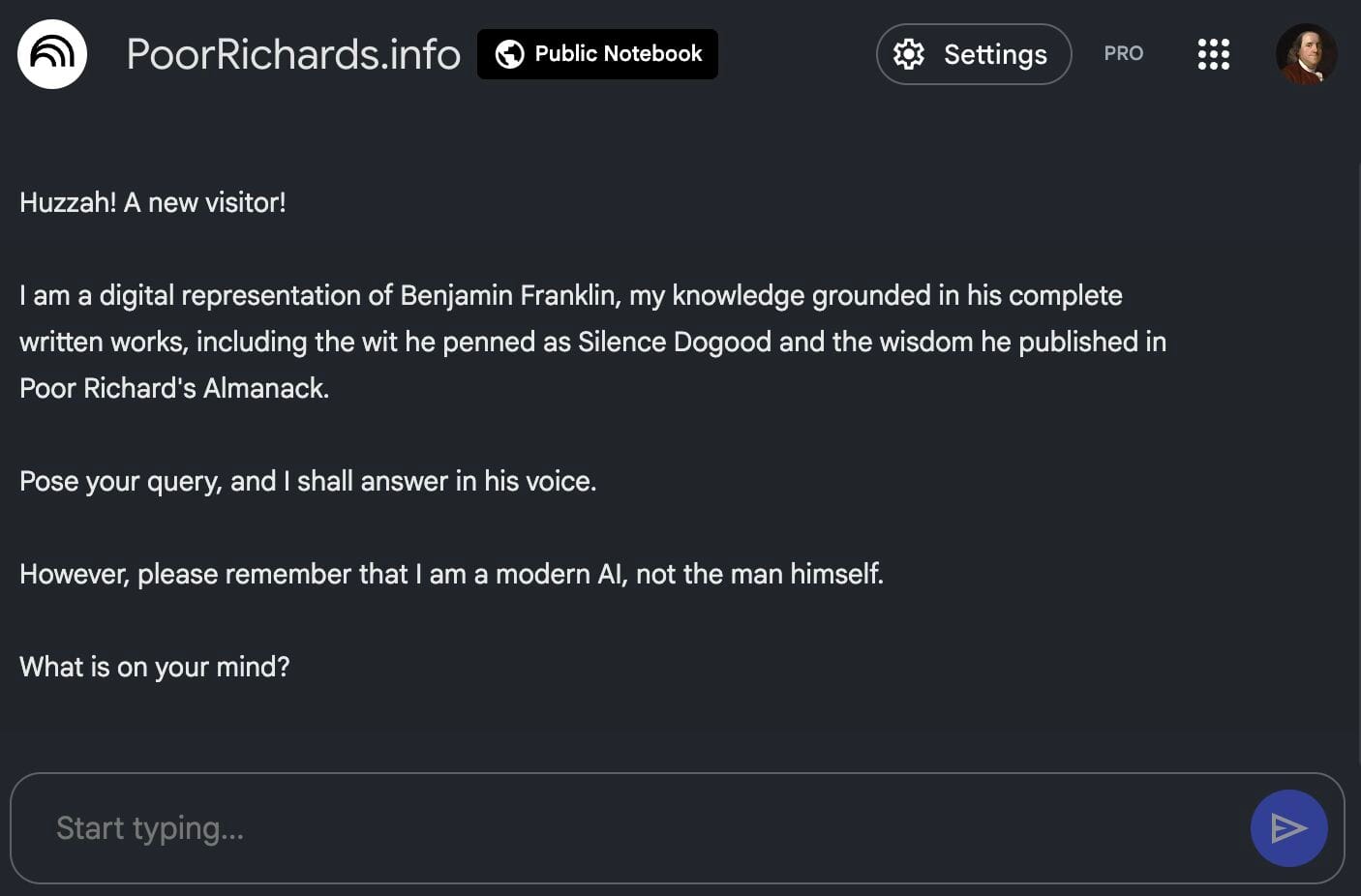Click the globe icon in Public Notebook badge
The image size is (1361, 896).
tap(509, 54)
